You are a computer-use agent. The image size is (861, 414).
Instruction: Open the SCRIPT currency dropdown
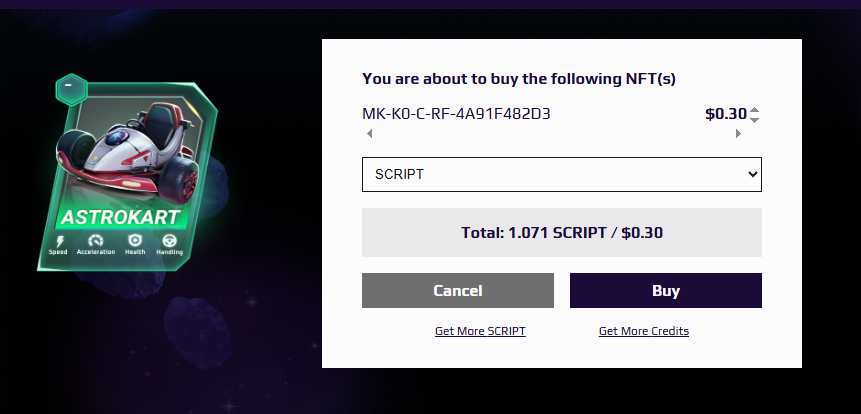(x=562, y=175)
